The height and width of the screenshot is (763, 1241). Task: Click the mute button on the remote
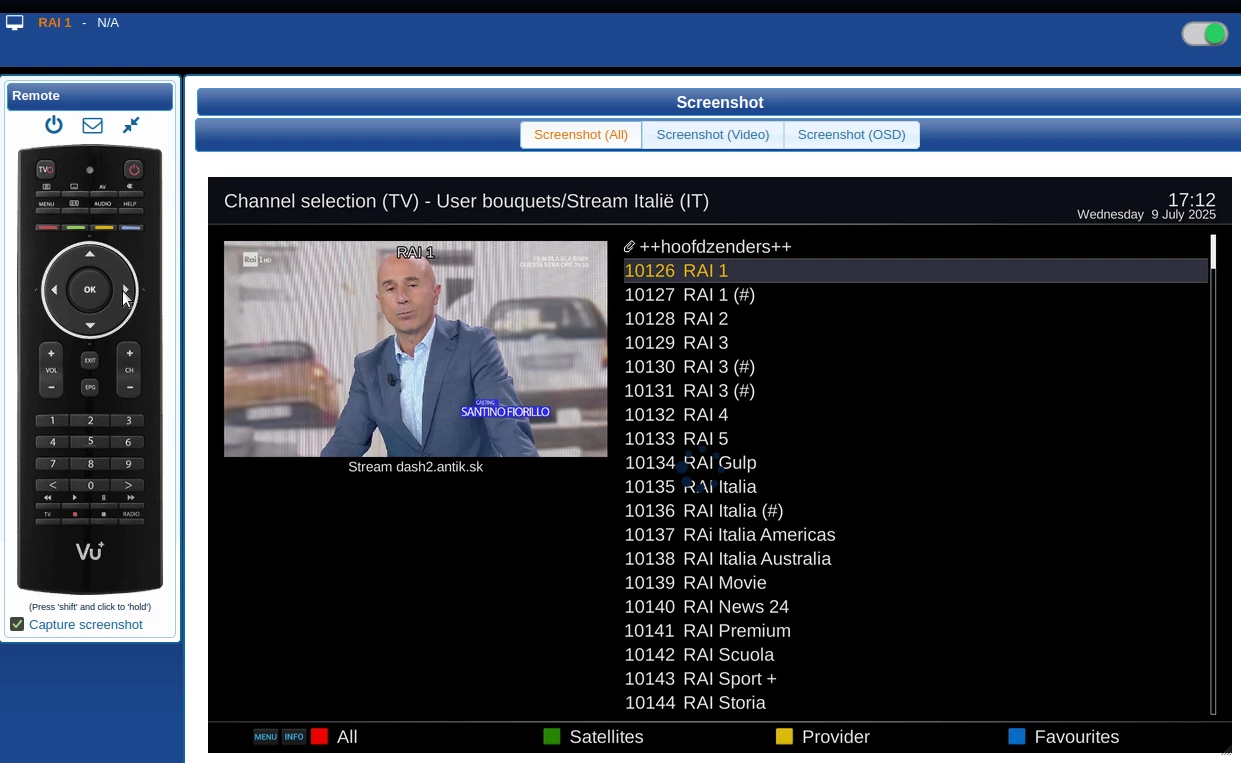[x=130, y=190]
